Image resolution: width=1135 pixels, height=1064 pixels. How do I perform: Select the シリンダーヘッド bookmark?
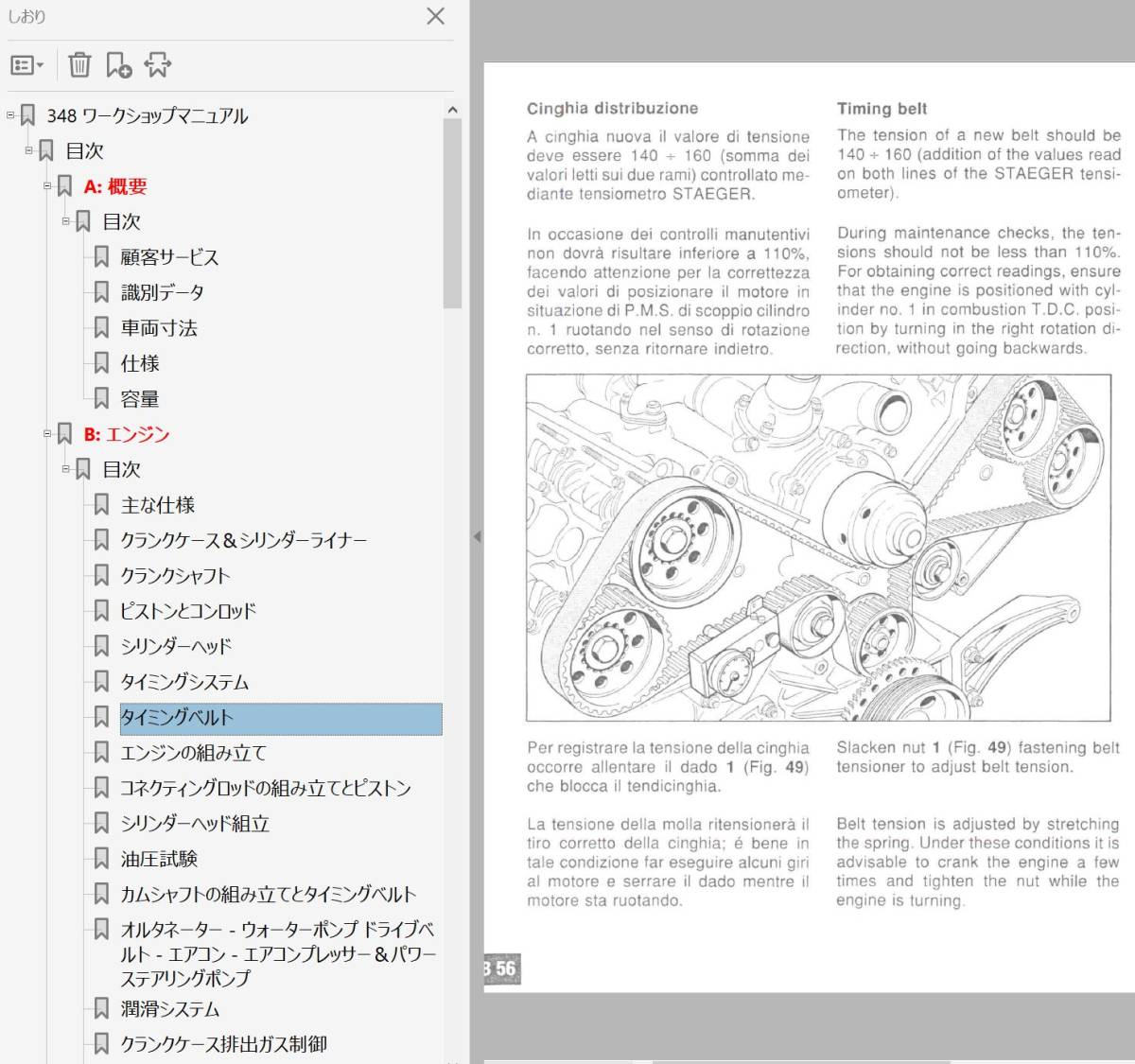pos(176,647)
